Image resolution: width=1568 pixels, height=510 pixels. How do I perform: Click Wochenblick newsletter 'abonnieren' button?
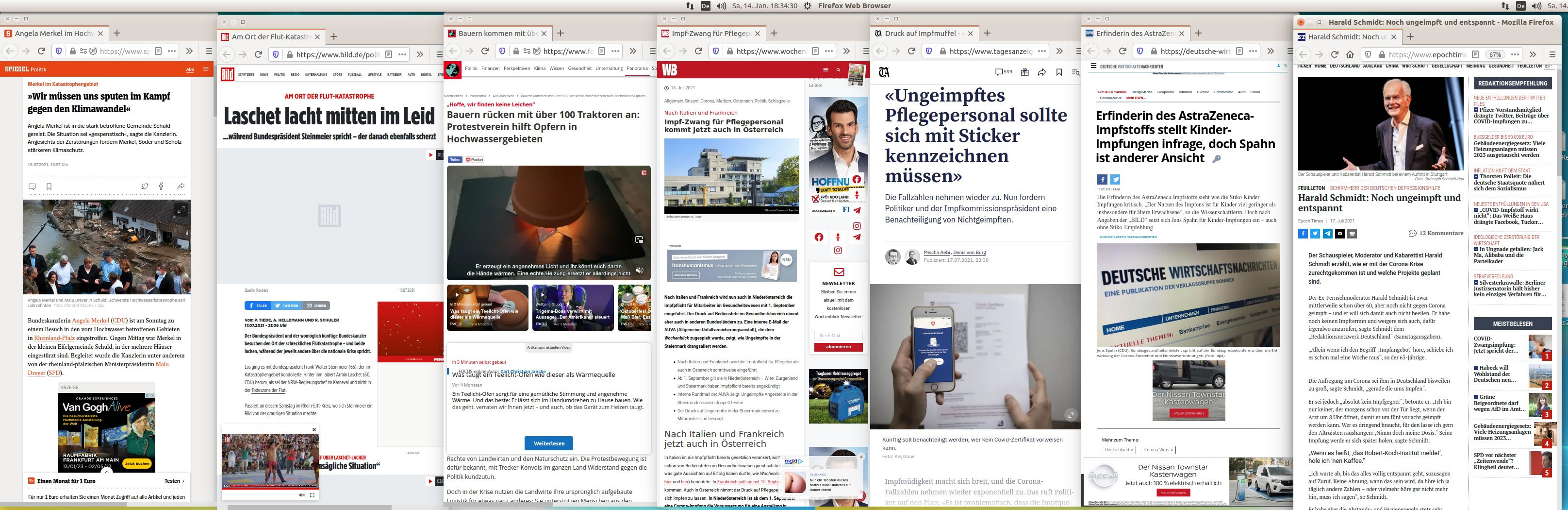(x=838, y=347)
